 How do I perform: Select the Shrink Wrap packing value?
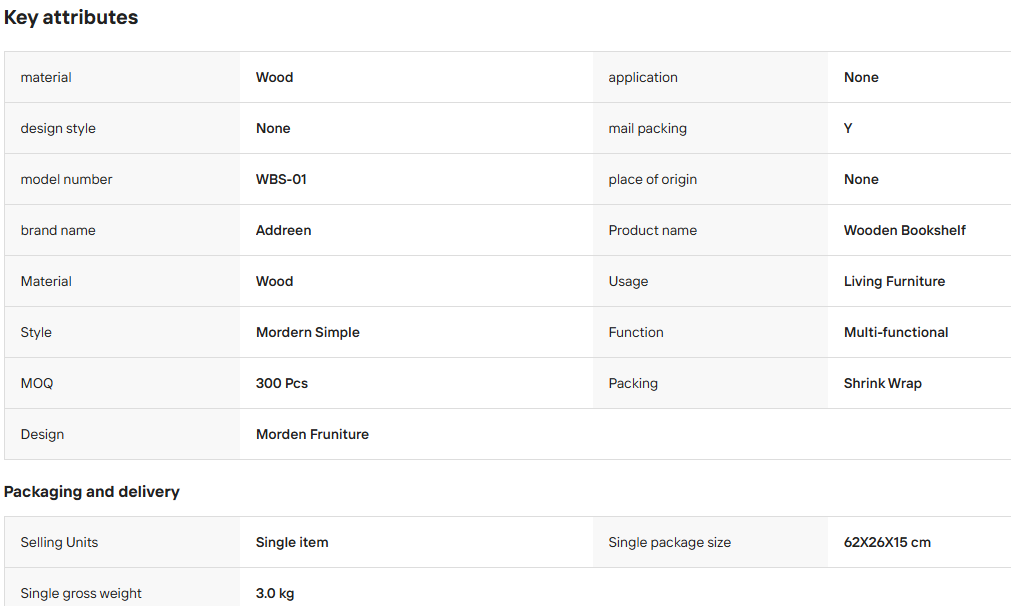(x=883, y=383)
